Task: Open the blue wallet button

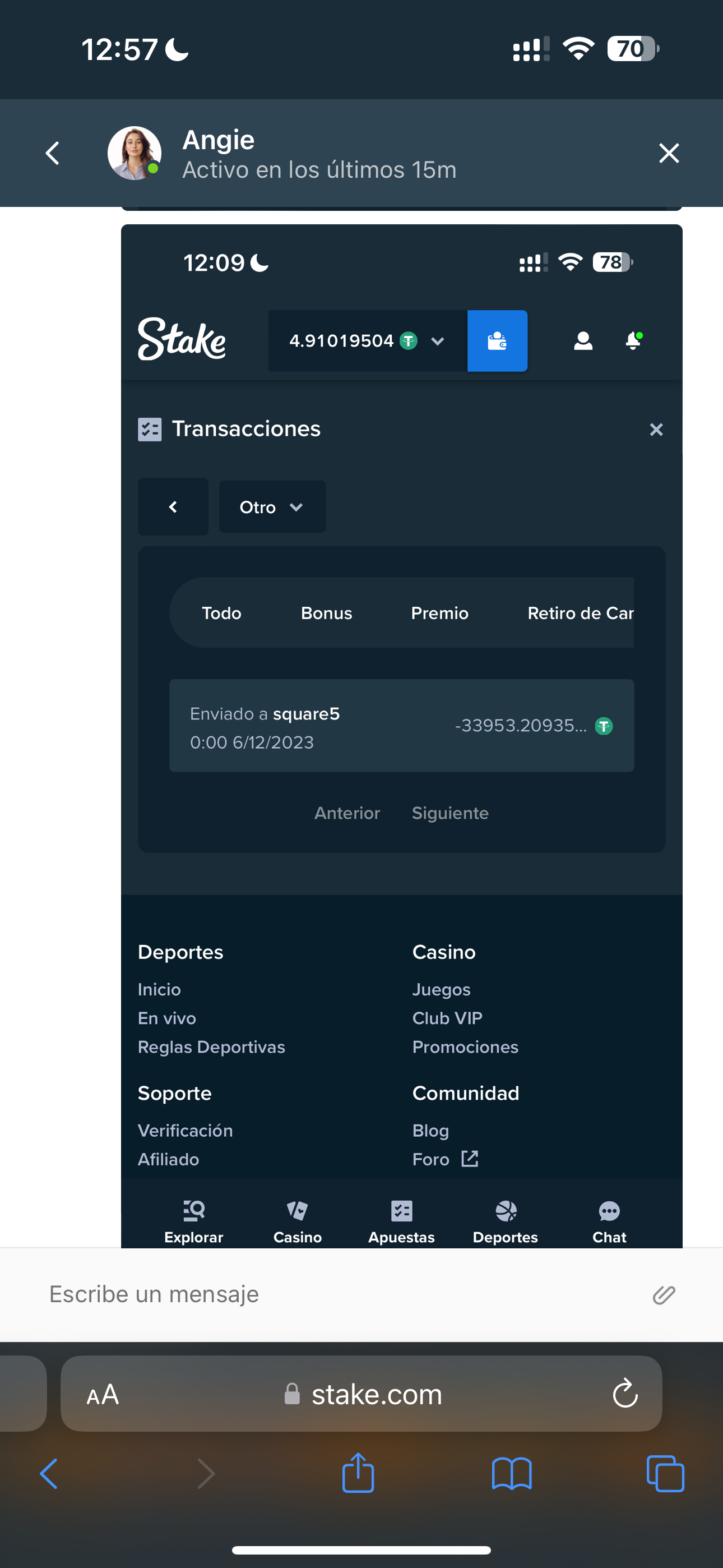Action: coord(497,341)
